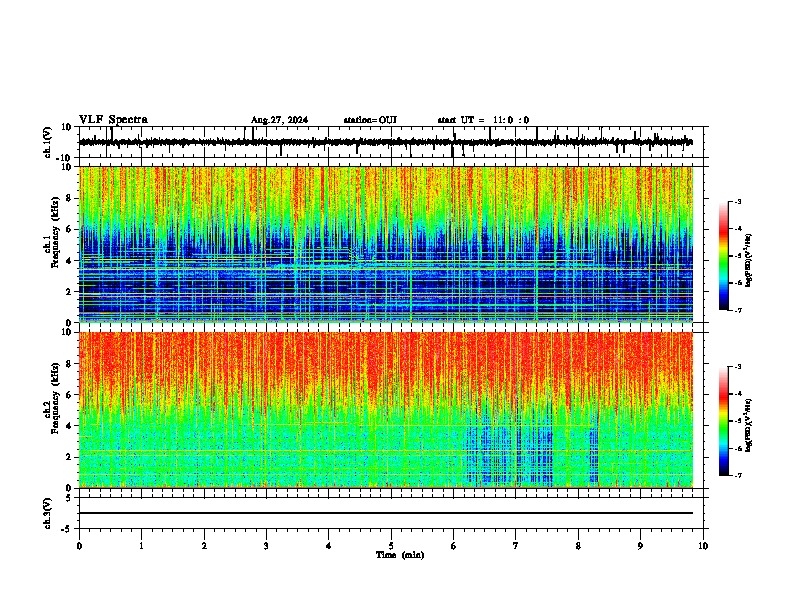
Task: Click the "ch.3(V)" axis label
Action: pyautogui.click(x=48, y=513)
